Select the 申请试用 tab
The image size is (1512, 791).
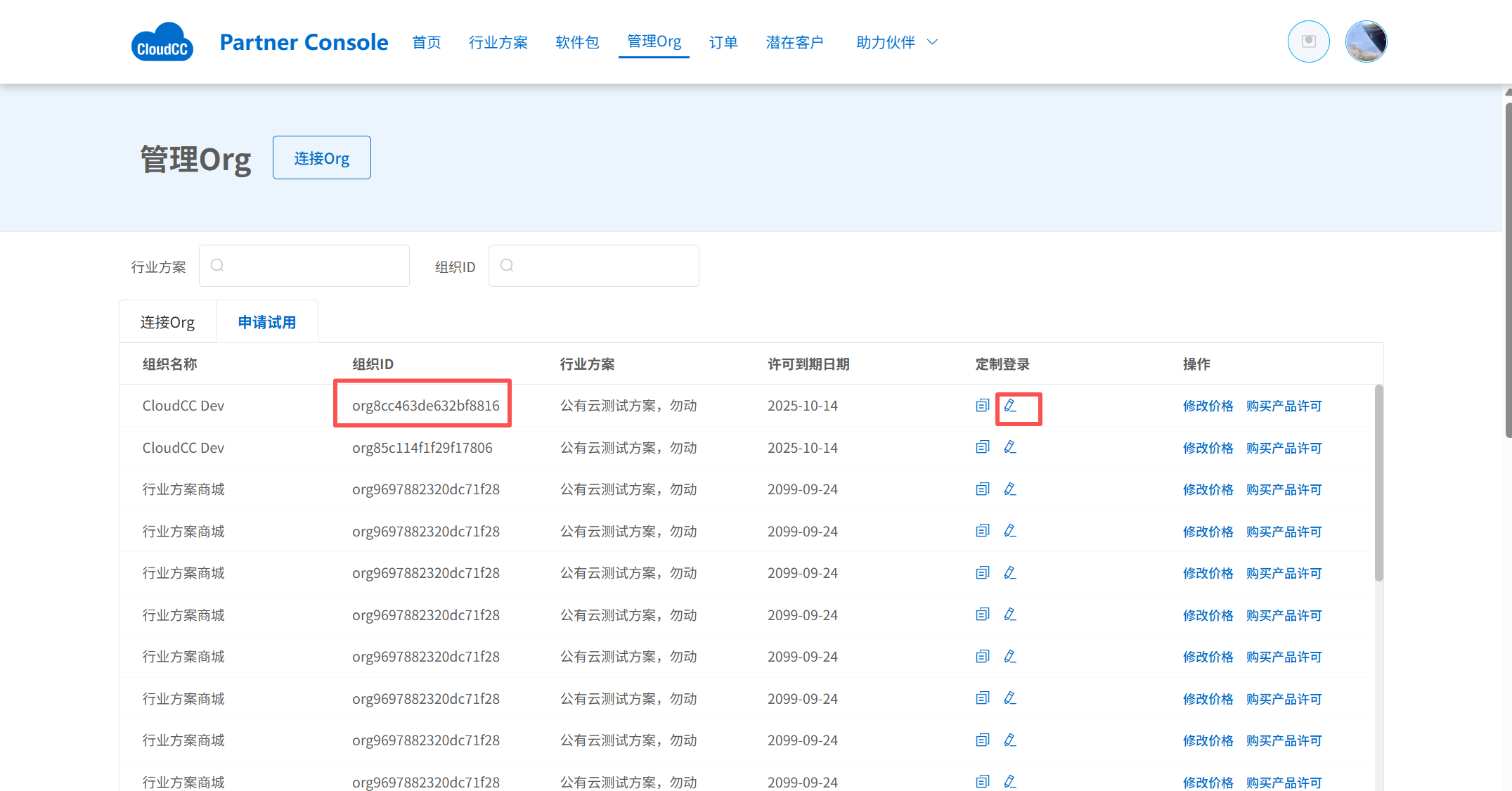(x=266, y=322)
